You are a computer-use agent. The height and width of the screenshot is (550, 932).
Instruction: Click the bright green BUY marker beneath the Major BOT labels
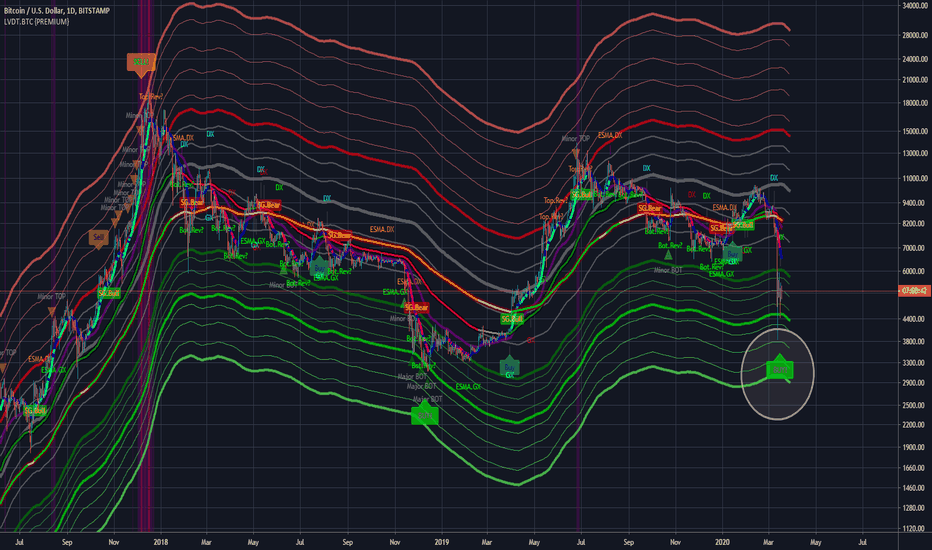(424, 413)
